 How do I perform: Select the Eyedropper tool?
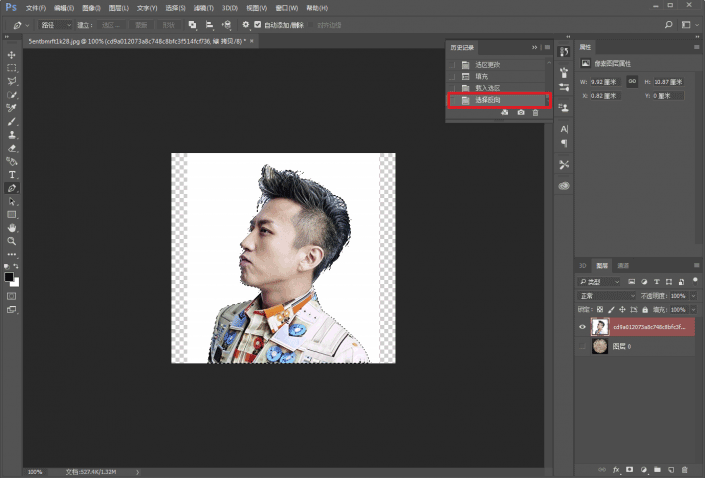12,108
